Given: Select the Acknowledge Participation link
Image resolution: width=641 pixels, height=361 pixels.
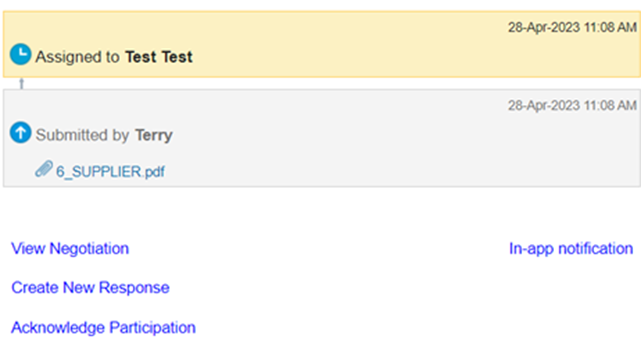Looking at the screenshot, I should 103,327.
